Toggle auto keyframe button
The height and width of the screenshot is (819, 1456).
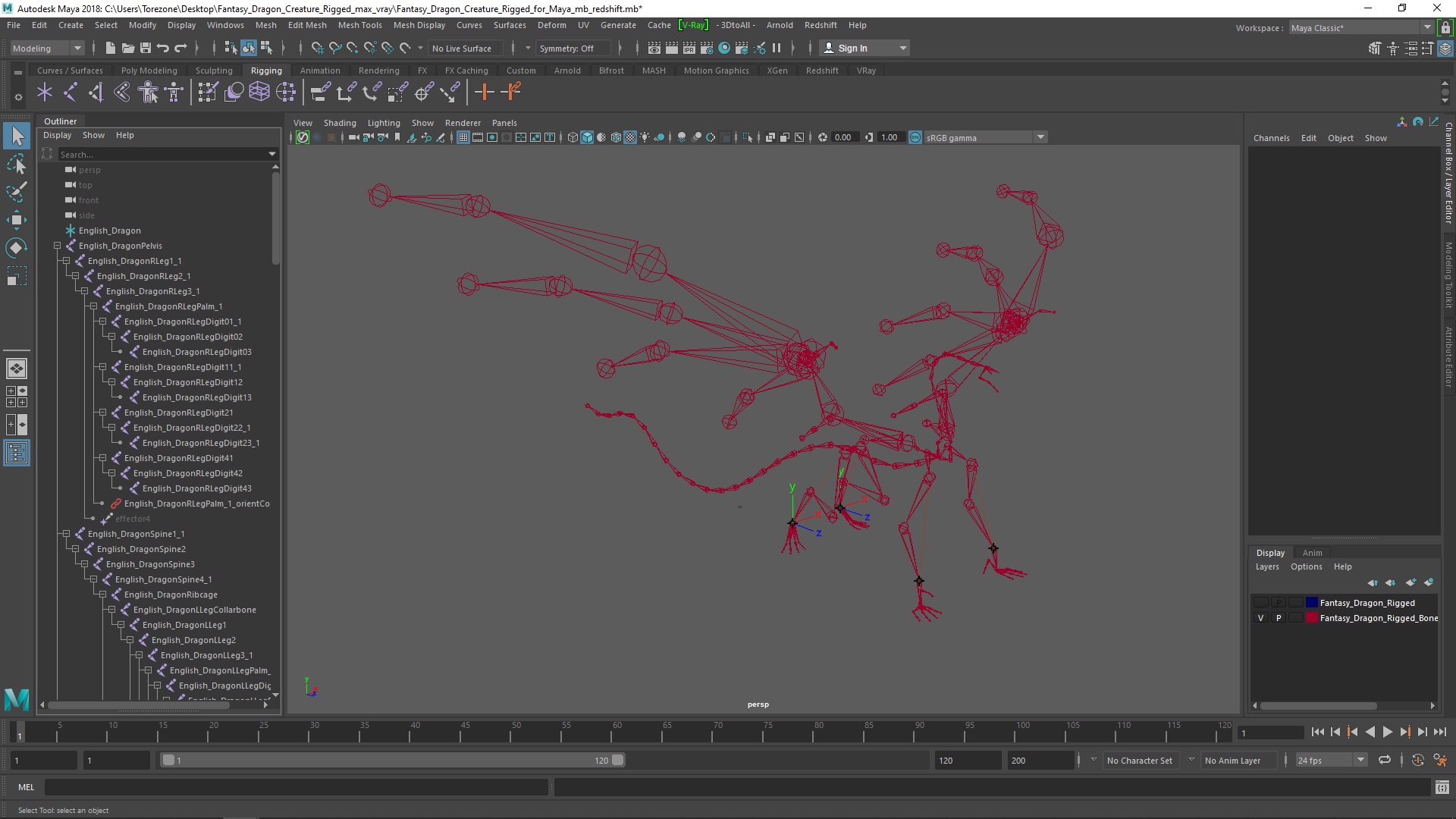tap(1417, 760)
